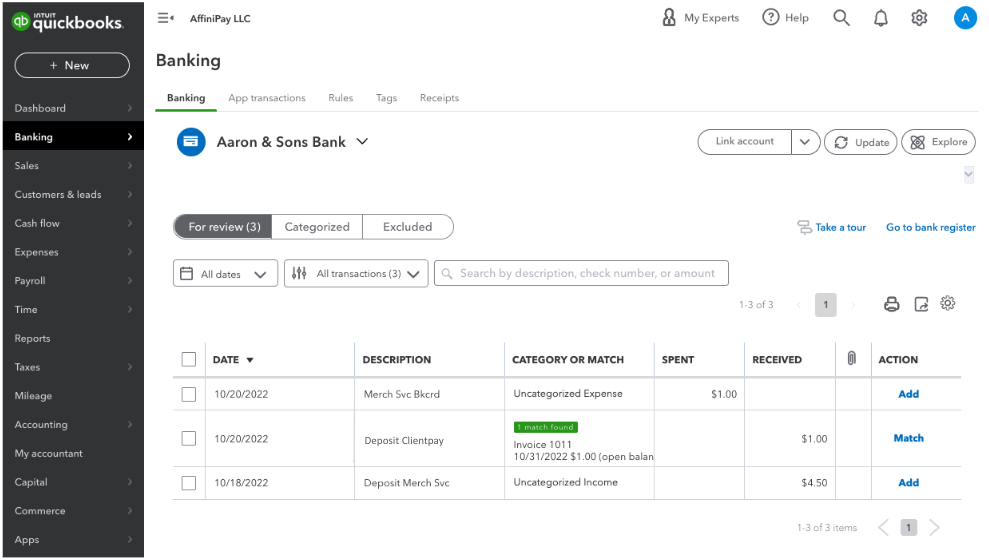The image size is (989, 560).
Task: Match the Deposit Clientpay transaction
Action: [908, 438]
